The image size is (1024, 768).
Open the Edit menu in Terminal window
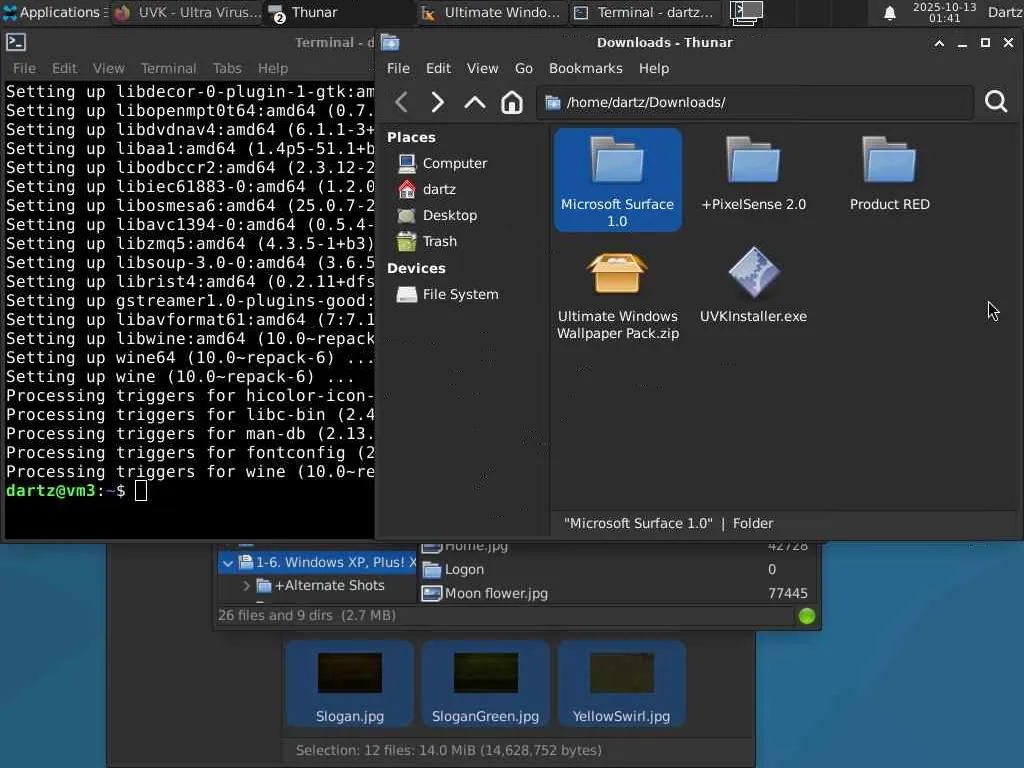pos(64,69)
